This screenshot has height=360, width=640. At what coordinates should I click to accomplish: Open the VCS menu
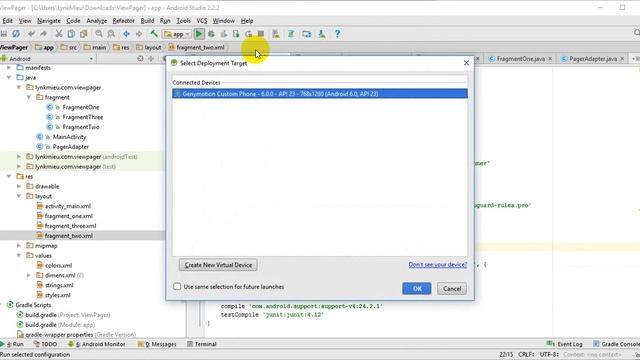click(x=202, y=21)
